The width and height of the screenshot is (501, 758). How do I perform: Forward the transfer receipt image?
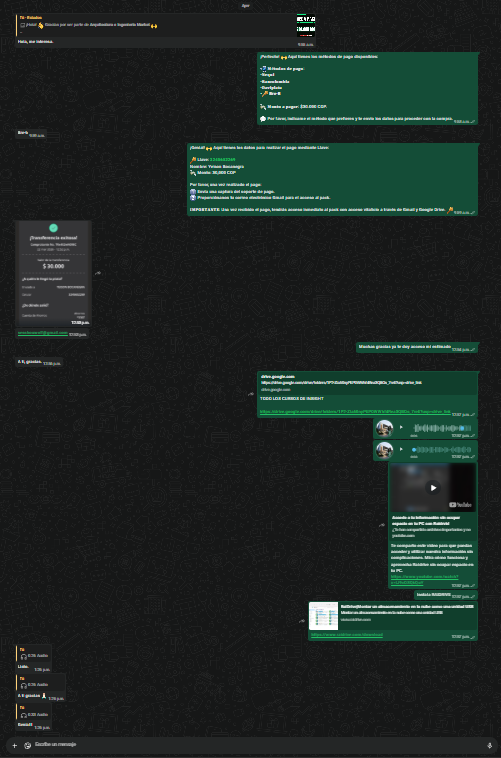[x=98, y=273]
